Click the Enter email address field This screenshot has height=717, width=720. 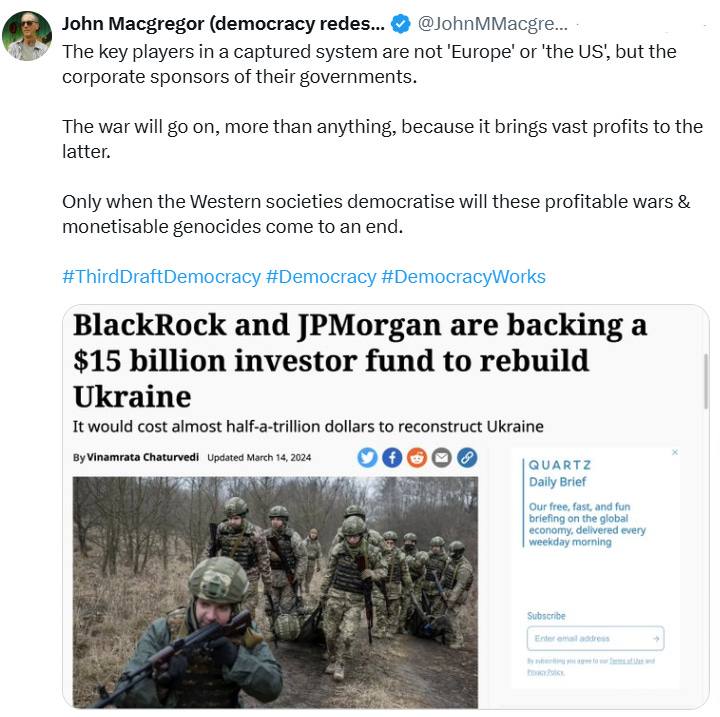coord(596,638)
